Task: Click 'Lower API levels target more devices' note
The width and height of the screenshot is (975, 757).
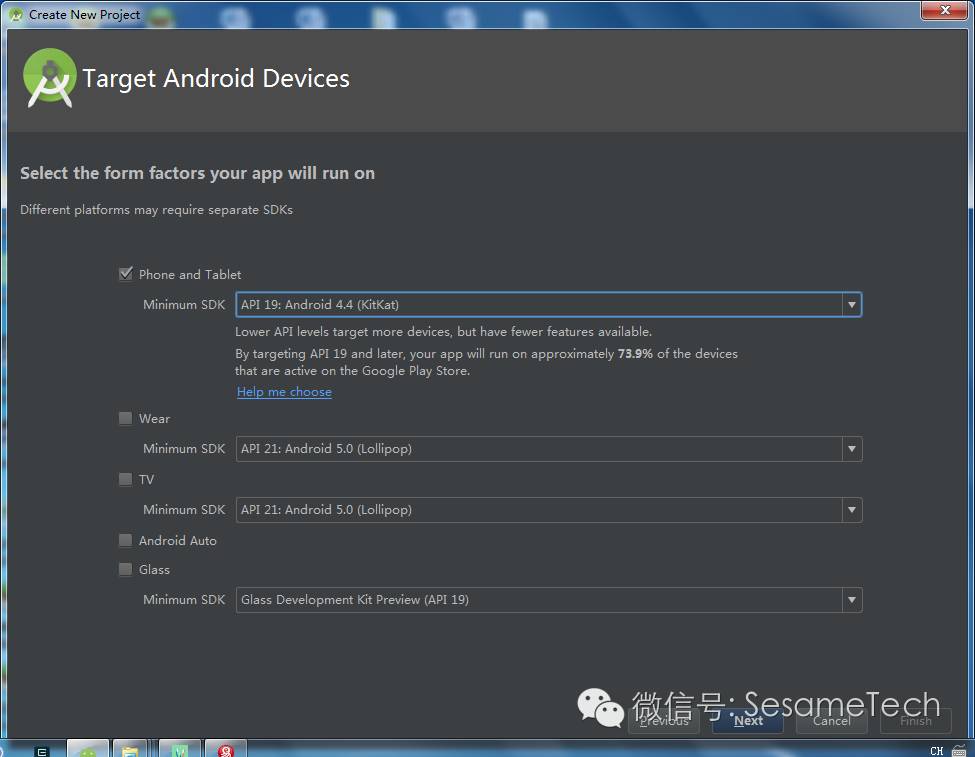Action: [443, 332]
